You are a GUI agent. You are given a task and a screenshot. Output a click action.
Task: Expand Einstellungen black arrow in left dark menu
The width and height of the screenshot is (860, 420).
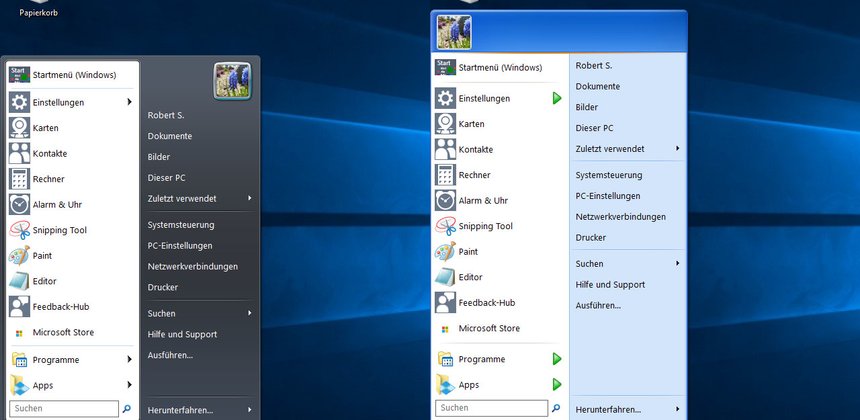pos(129,102)
